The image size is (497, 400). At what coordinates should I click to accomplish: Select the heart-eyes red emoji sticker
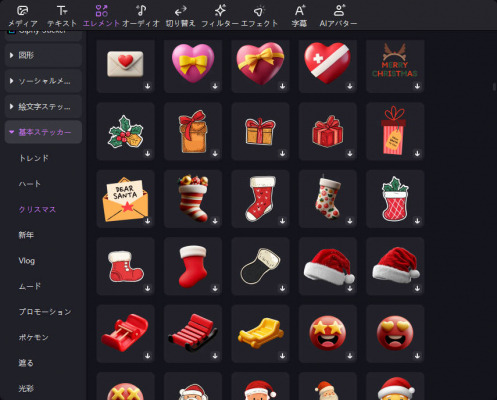[x=395, y=333]
